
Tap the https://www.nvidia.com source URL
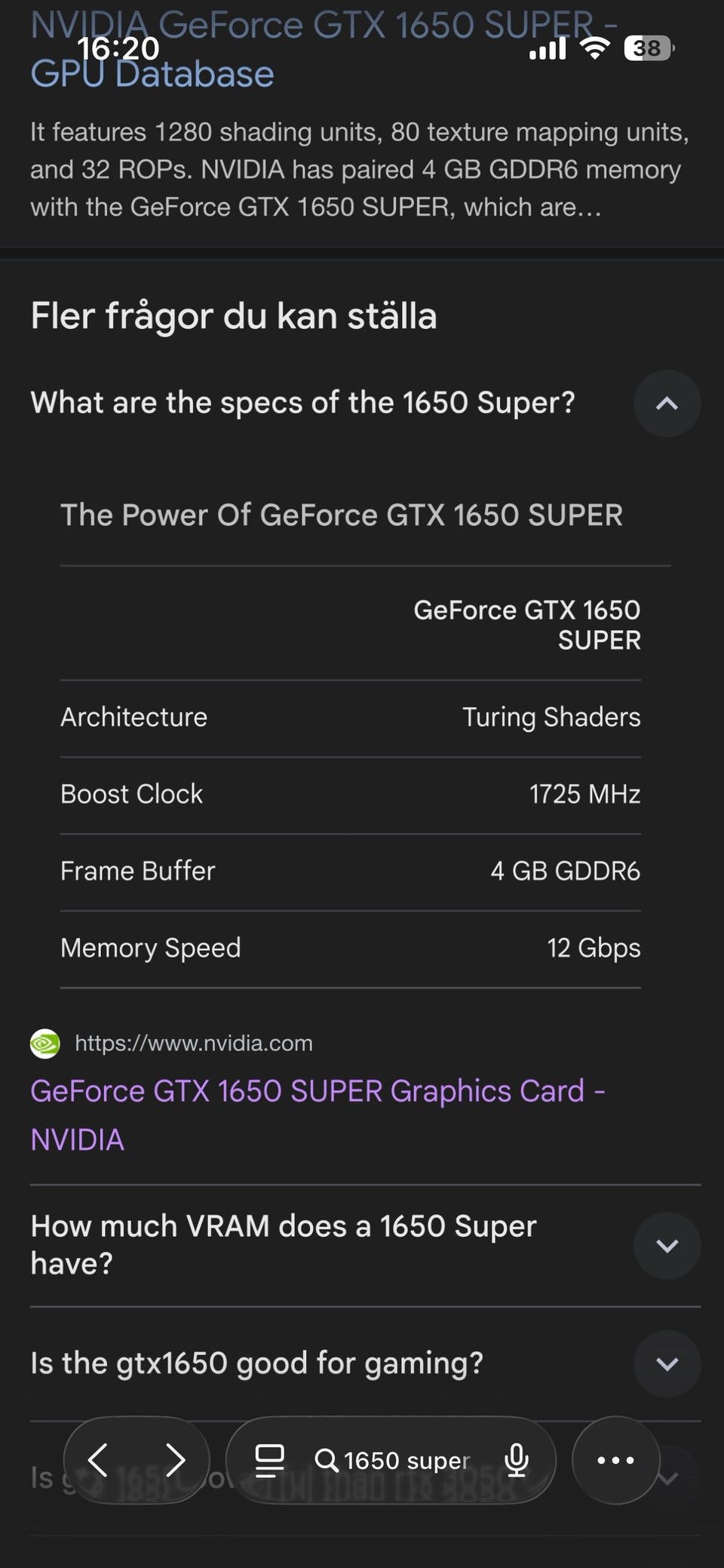(194, 1044)
